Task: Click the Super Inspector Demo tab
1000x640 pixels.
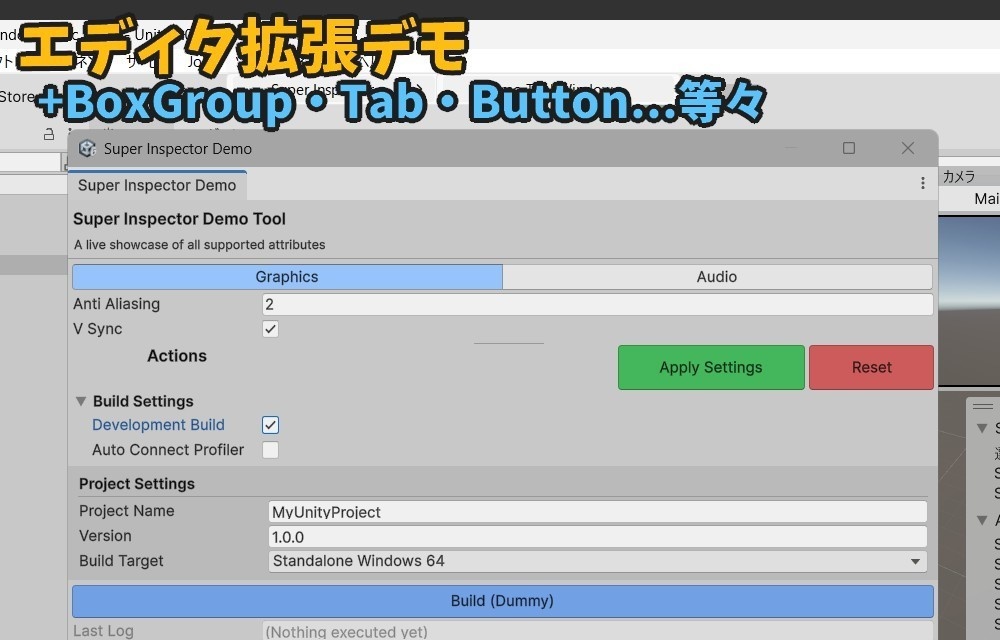Action: 157,185
